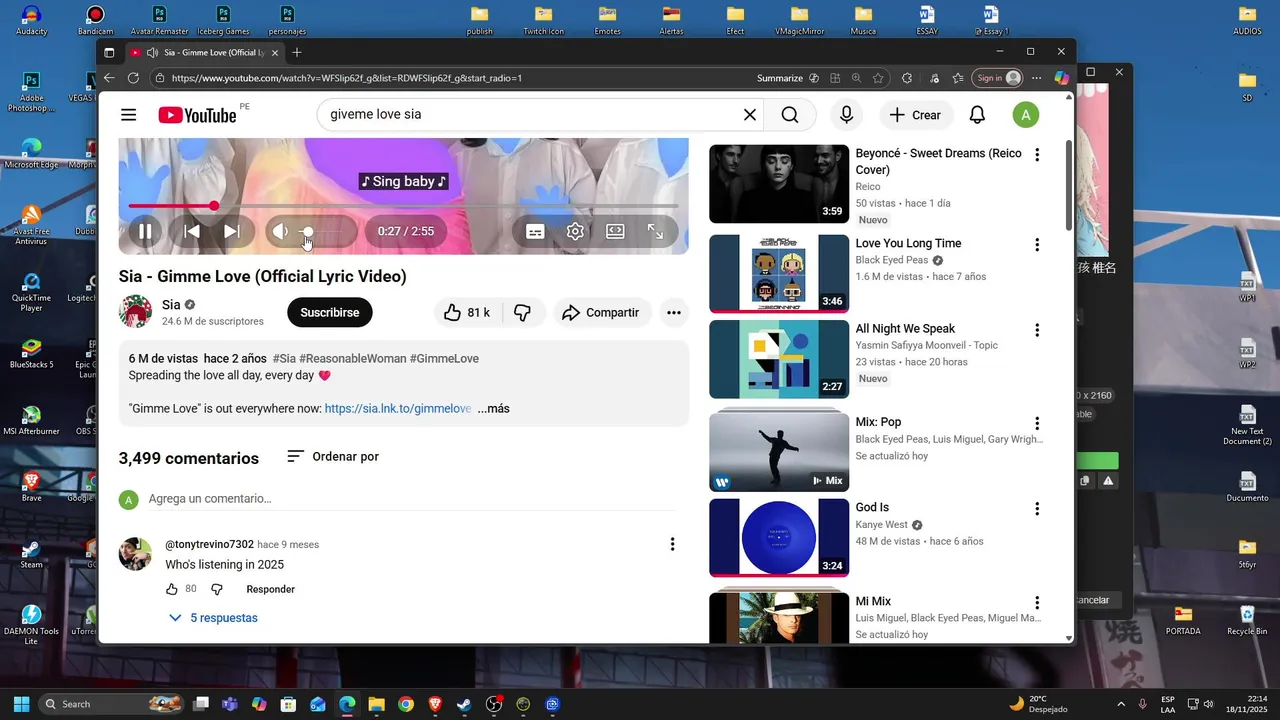Open the sia.lnk.to/gimmelove link
Screen dimensions: 1280x720
pyautogui.click(x=398, y=409)
